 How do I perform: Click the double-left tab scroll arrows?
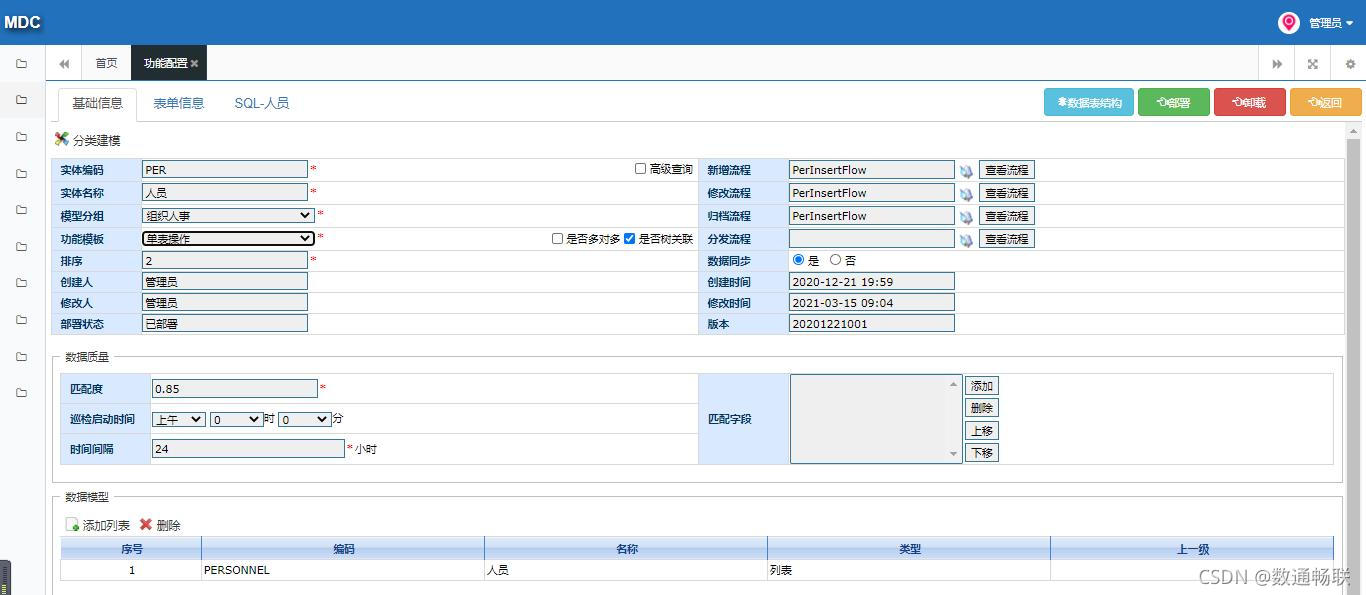64,63
